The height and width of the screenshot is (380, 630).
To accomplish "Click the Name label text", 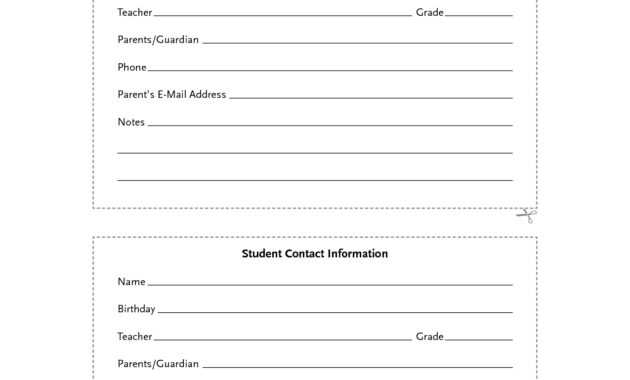I will [x=131, y=282].
